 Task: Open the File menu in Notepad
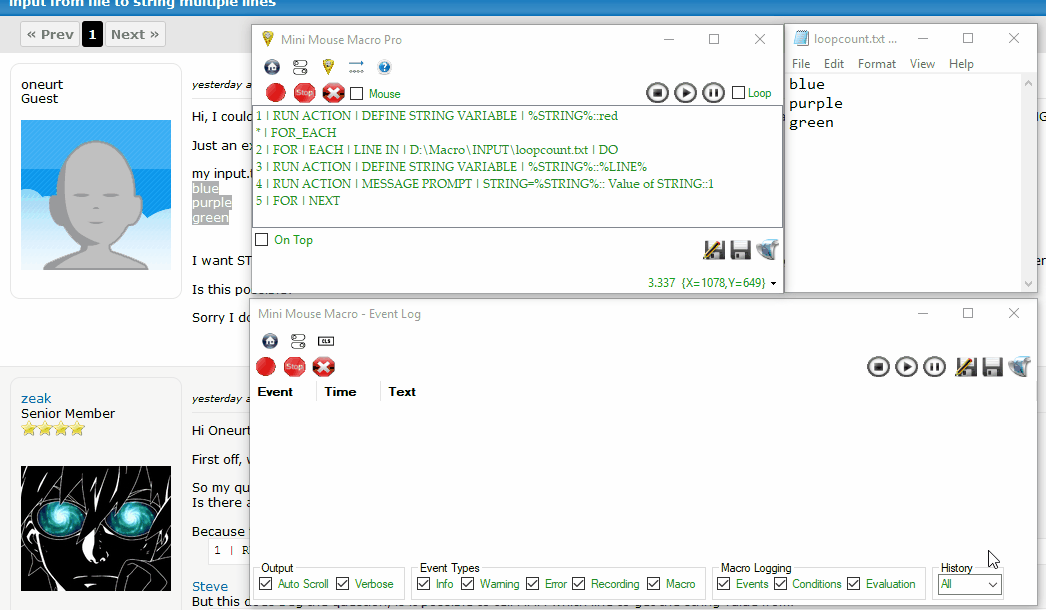coord(801,63)
